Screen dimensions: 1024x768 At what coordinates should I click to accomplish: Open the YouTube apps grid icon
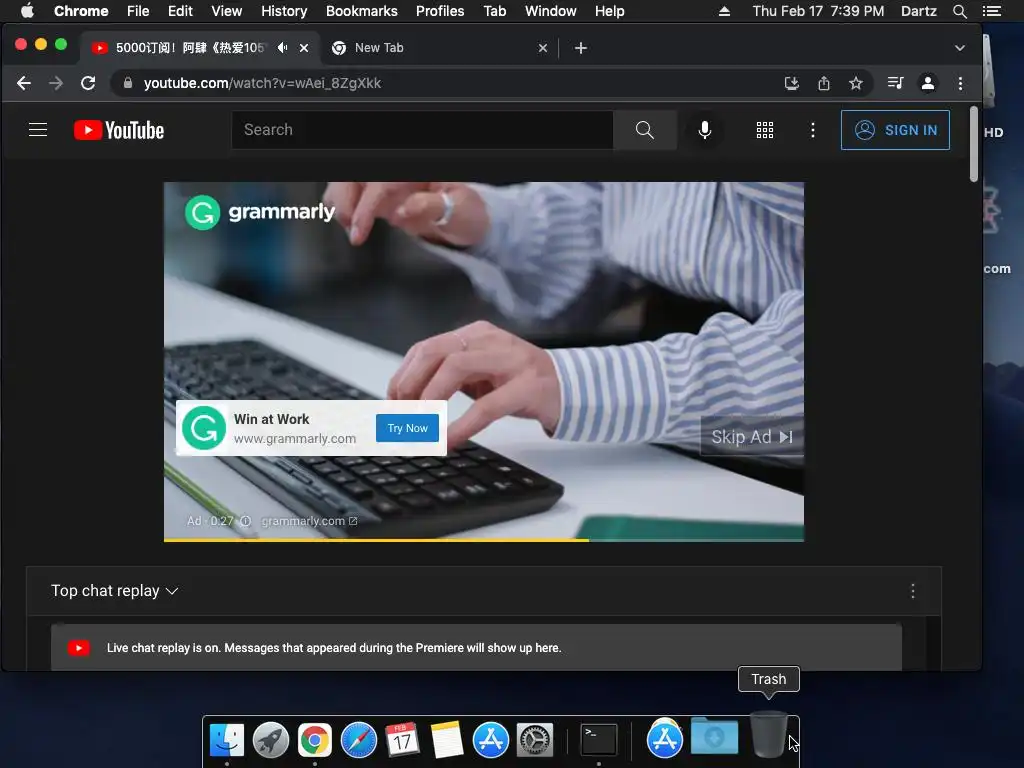coord(765,130)
